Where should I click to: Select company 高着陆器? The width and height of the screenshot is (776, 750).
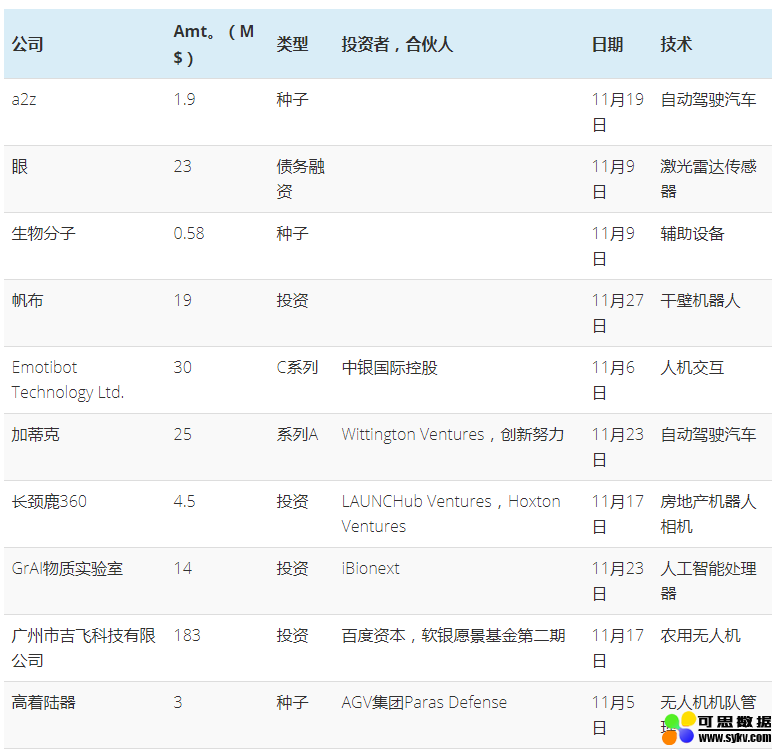pyautogui.click(x=44, y=702)
